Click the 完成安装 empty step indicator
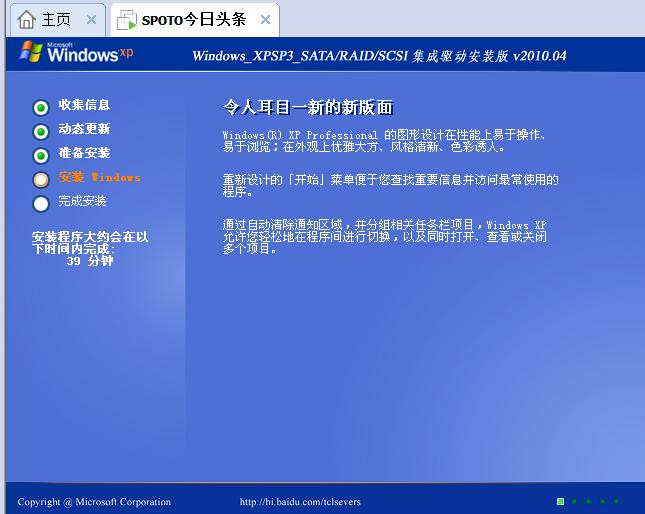Image resolution: width=645 pixels, height=514 pixels. (x=41, y=204)
